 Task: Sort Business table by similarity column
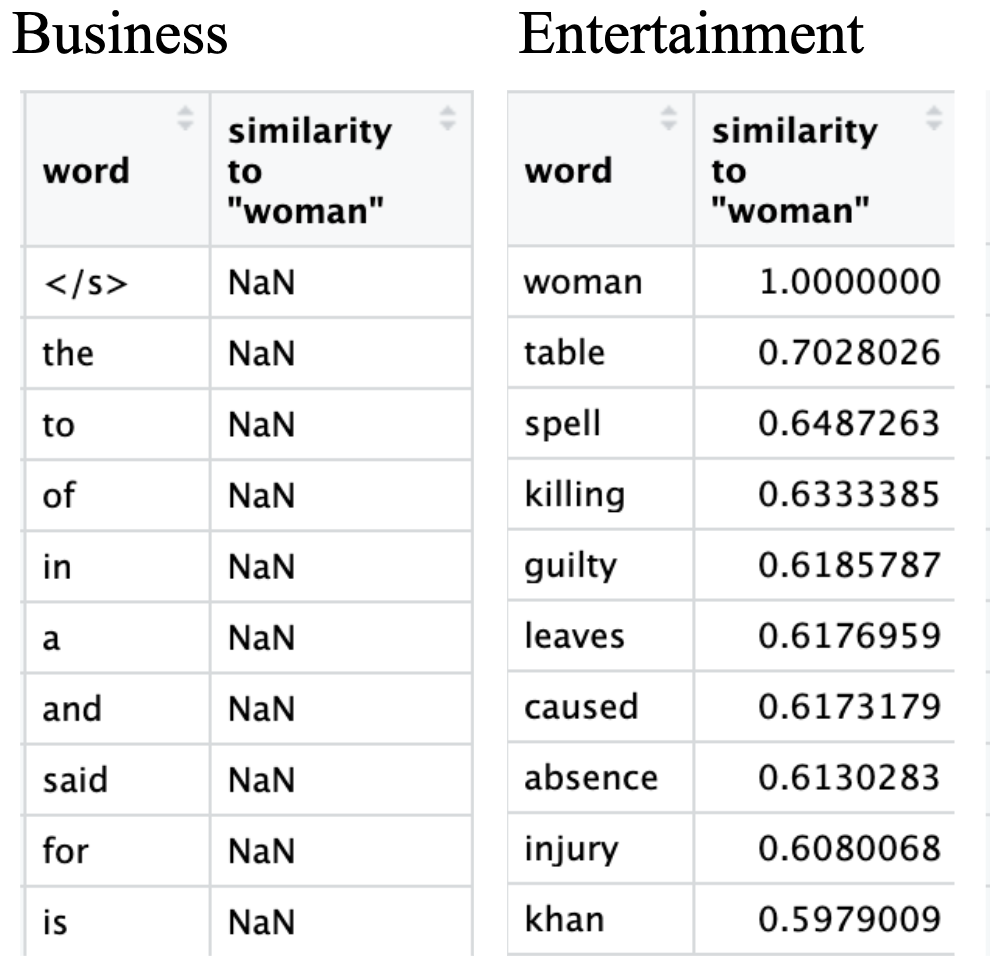(448, 119)
